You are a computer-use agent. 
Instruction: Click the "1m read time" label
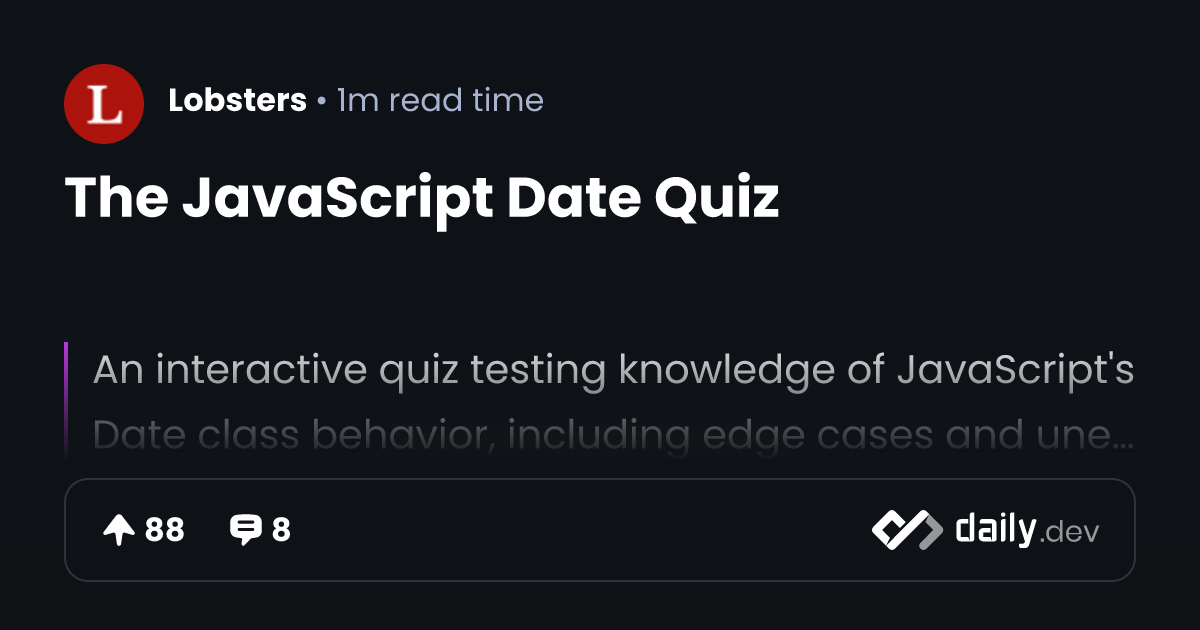tap(440, 101)
